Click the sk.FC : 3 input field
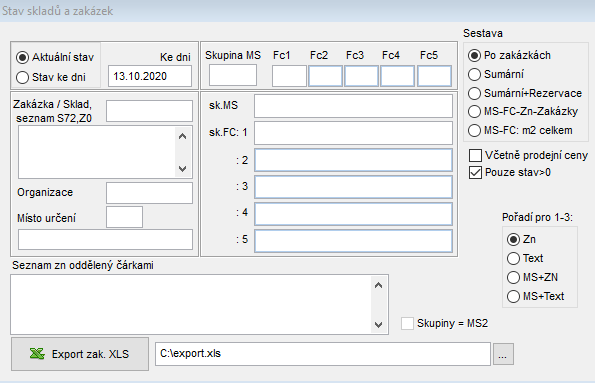 point(353,187)
